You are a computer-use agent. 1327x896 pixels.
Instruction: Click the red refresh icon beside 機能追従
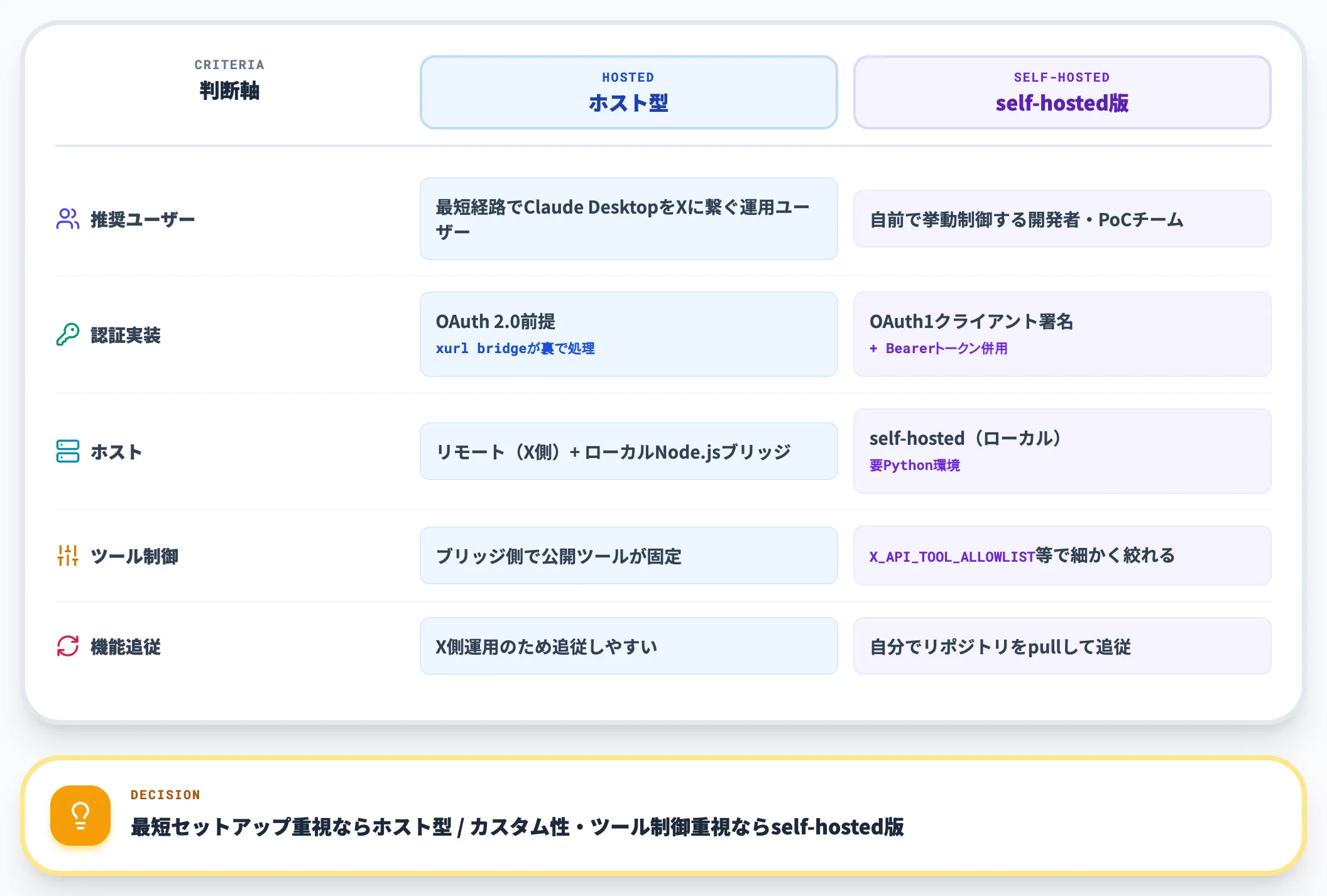coord(68,646)
